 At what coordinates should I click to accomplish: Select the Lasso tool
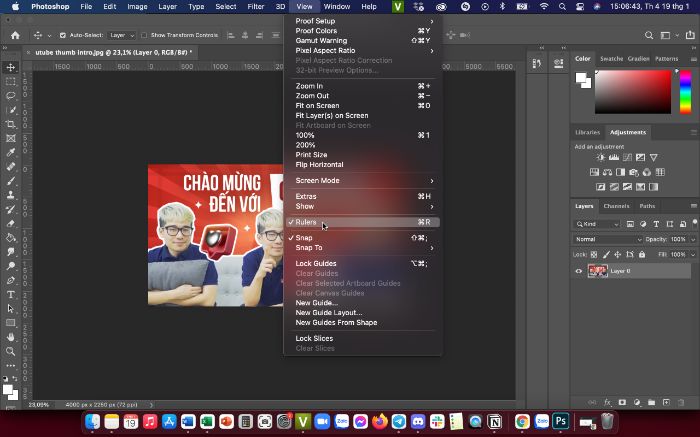(x=11, y=96)
